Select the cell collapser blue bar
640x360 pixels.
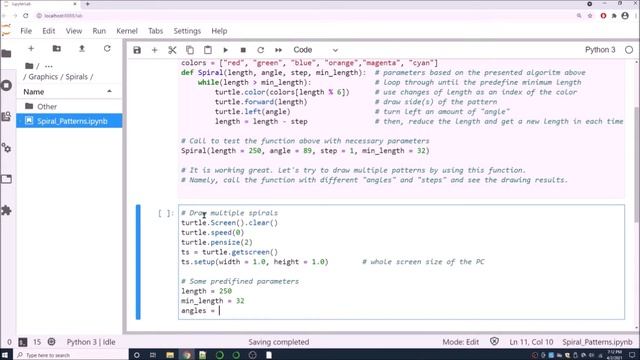point(138,262)
